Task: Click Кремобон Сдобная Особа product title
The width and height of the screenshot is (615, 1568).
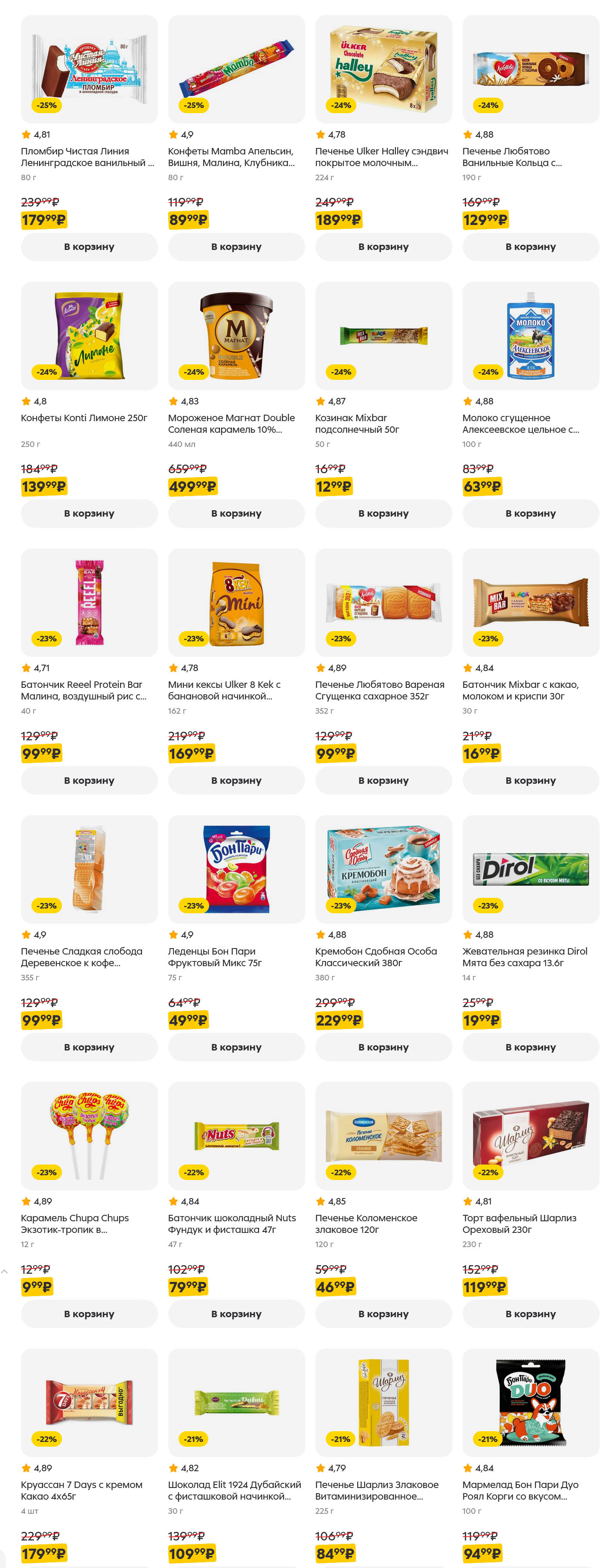Action: pos(376,956)
